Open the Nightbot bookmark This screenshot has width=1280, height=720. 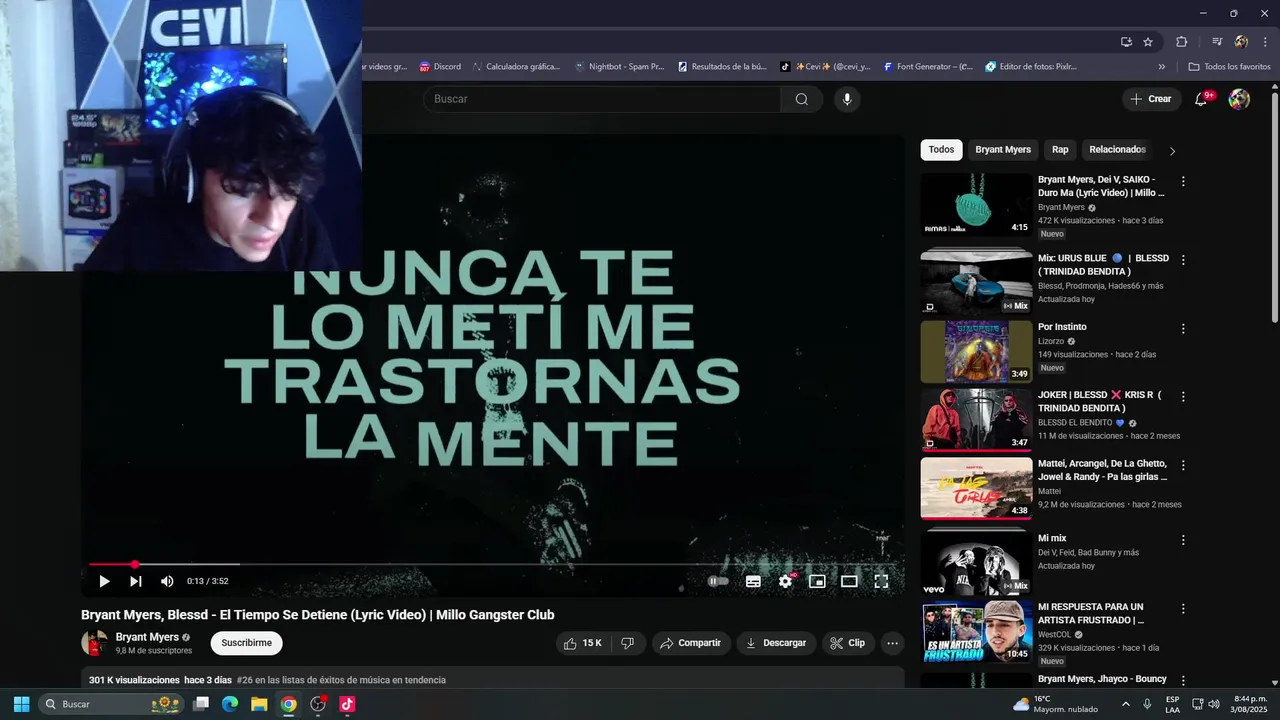pyautogui.click(x=620, y=67)
